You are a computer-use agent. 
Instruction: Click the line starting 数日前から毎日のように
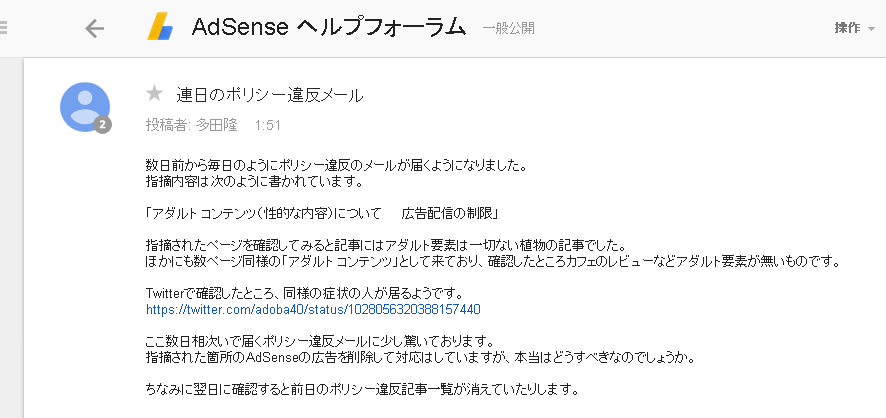336,167
